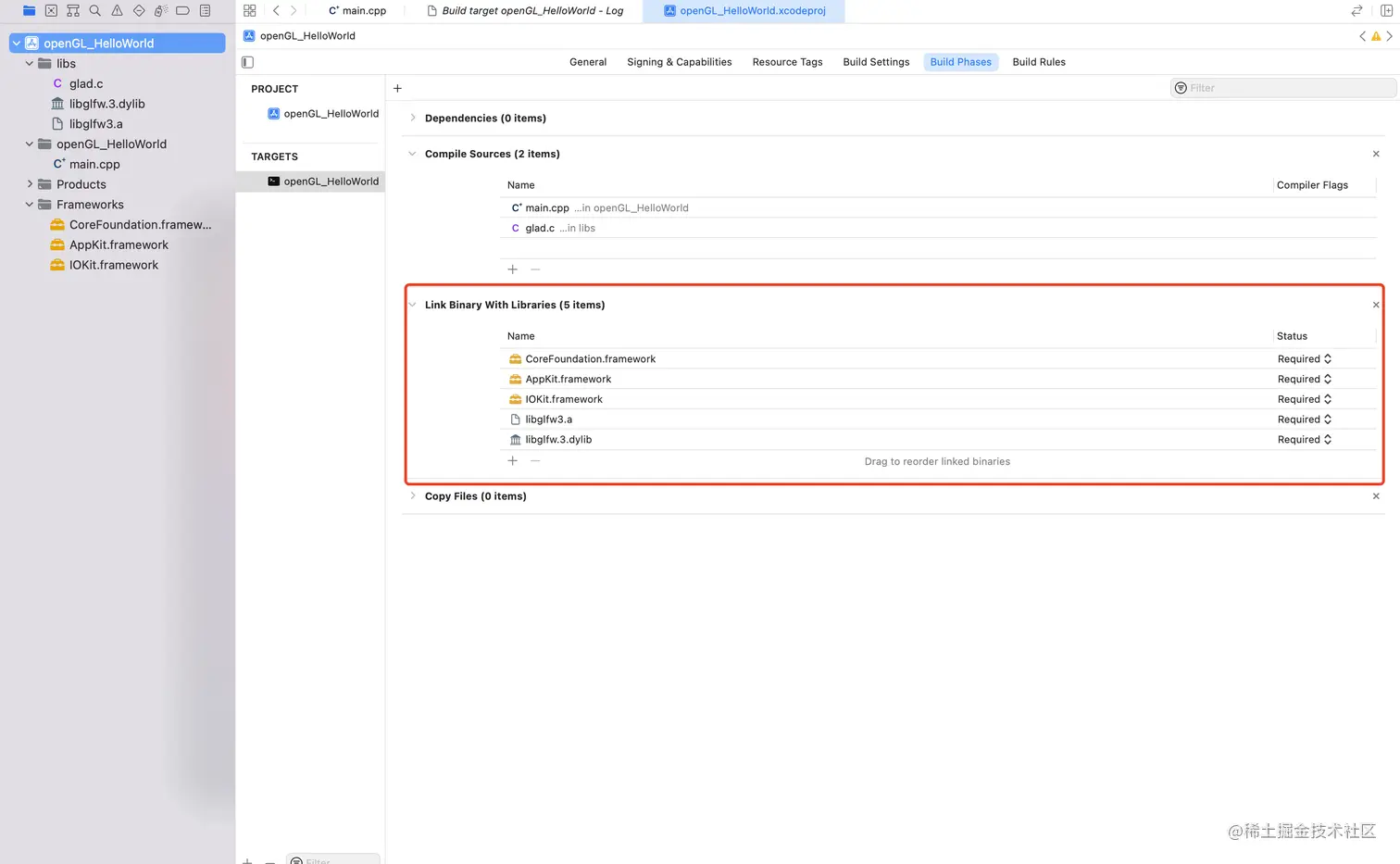Viewport: 1400px width, 864px height.
Task: Switch to the General tab
Action: coord(588,62)
